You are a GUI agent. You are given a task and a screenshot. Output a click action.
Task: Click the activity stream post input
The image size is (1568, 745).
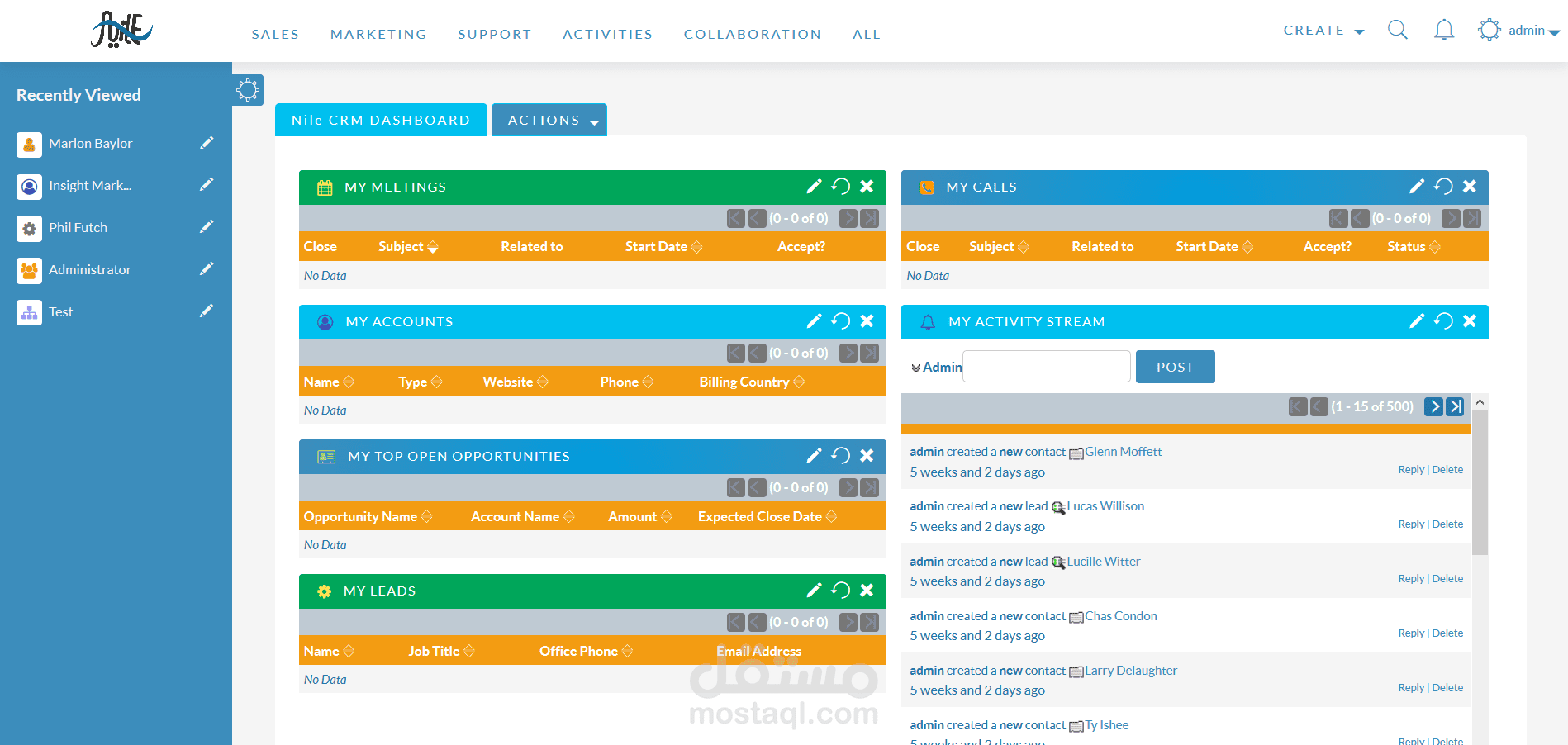tap(1047, 366)
